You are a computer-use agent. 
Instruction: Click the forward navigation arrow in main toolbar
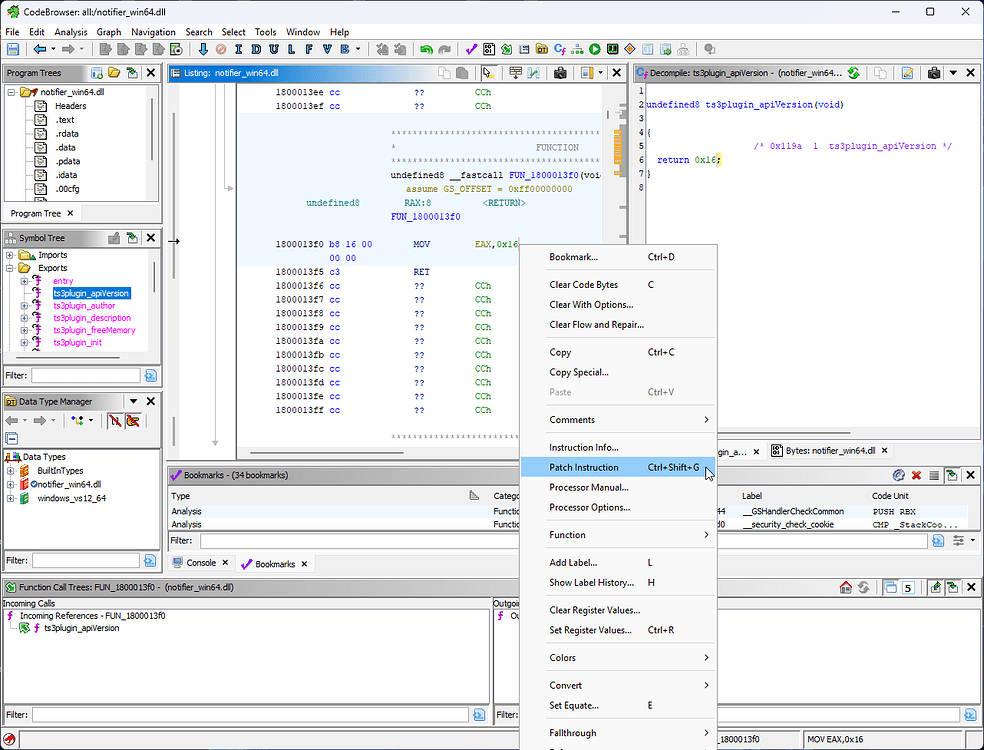pos(68,49)
